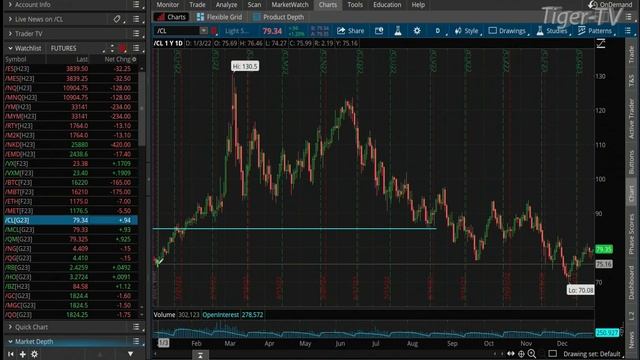The height and width of the screenshot is (360, 640).
Task: Expand the Account Info section
Action: pyautogui.click(x=10, y=4)
